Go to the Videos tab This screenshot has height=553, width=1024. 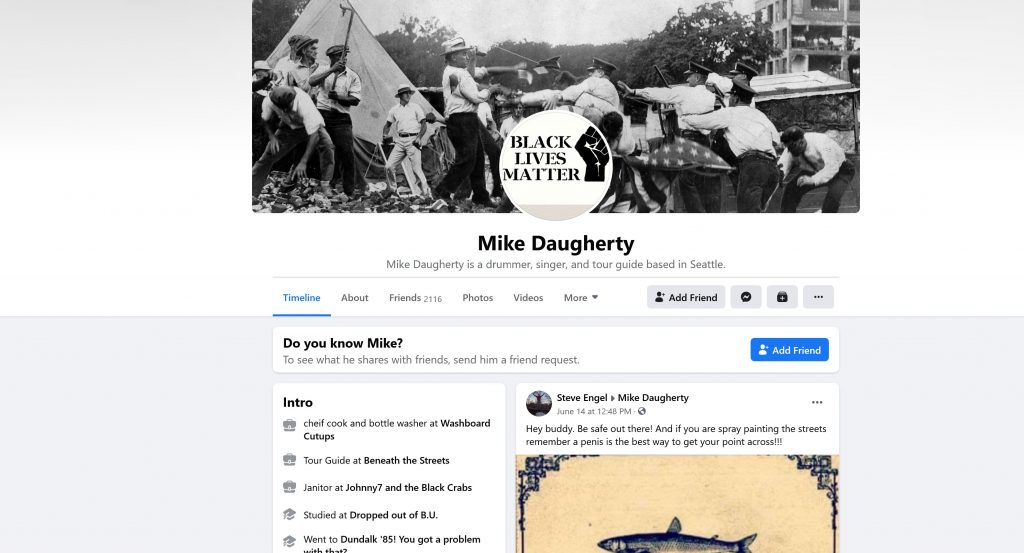(528, 298)
